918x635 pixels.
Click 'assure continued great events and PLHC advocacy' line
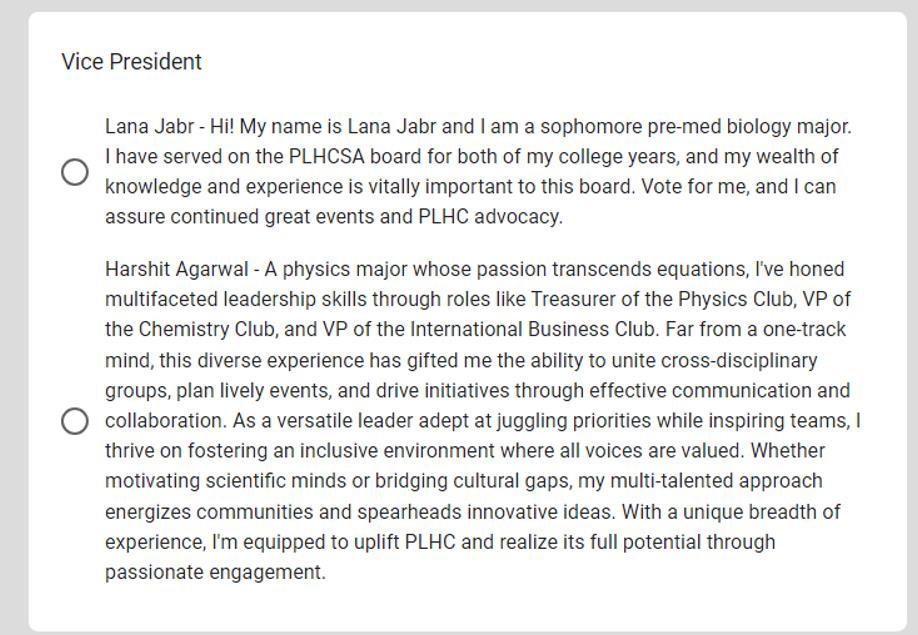(x=334, y=217)
